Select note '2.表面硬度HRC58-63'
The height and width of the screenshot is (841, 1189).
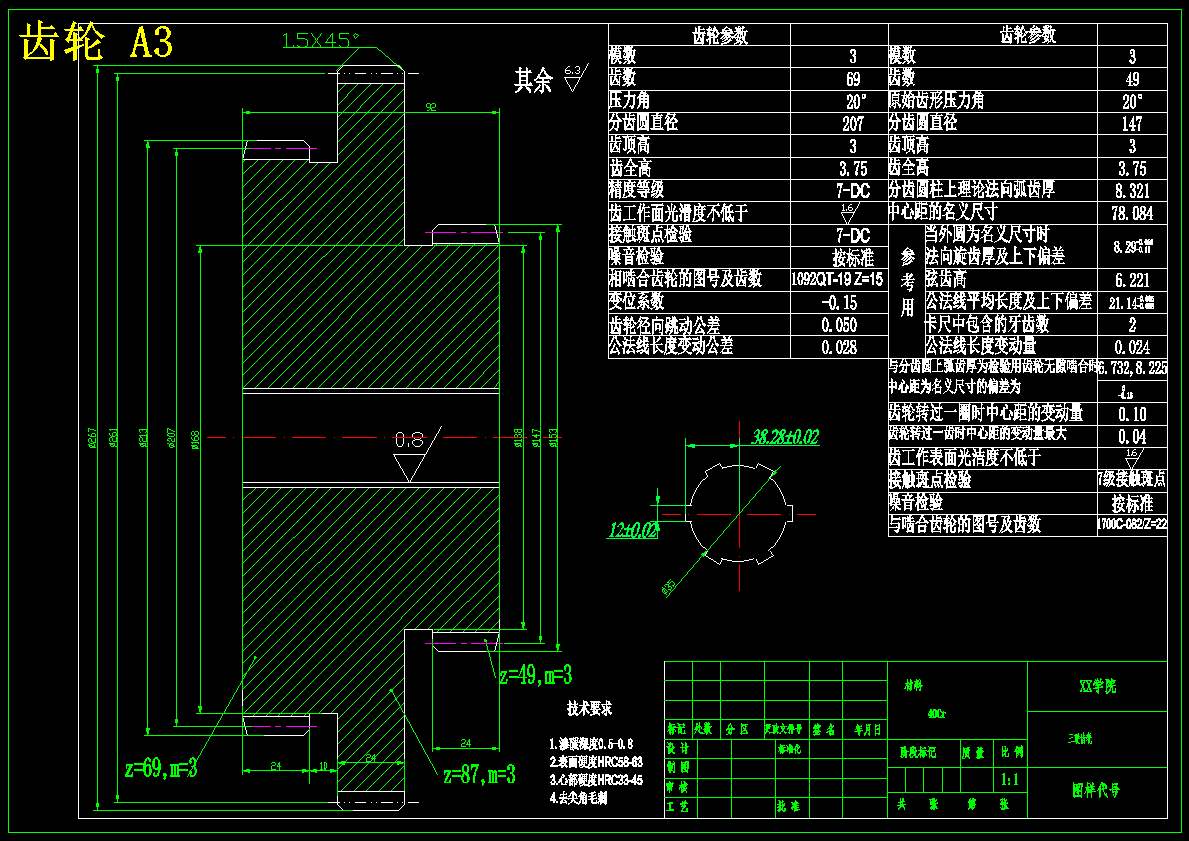click(596, 761)
